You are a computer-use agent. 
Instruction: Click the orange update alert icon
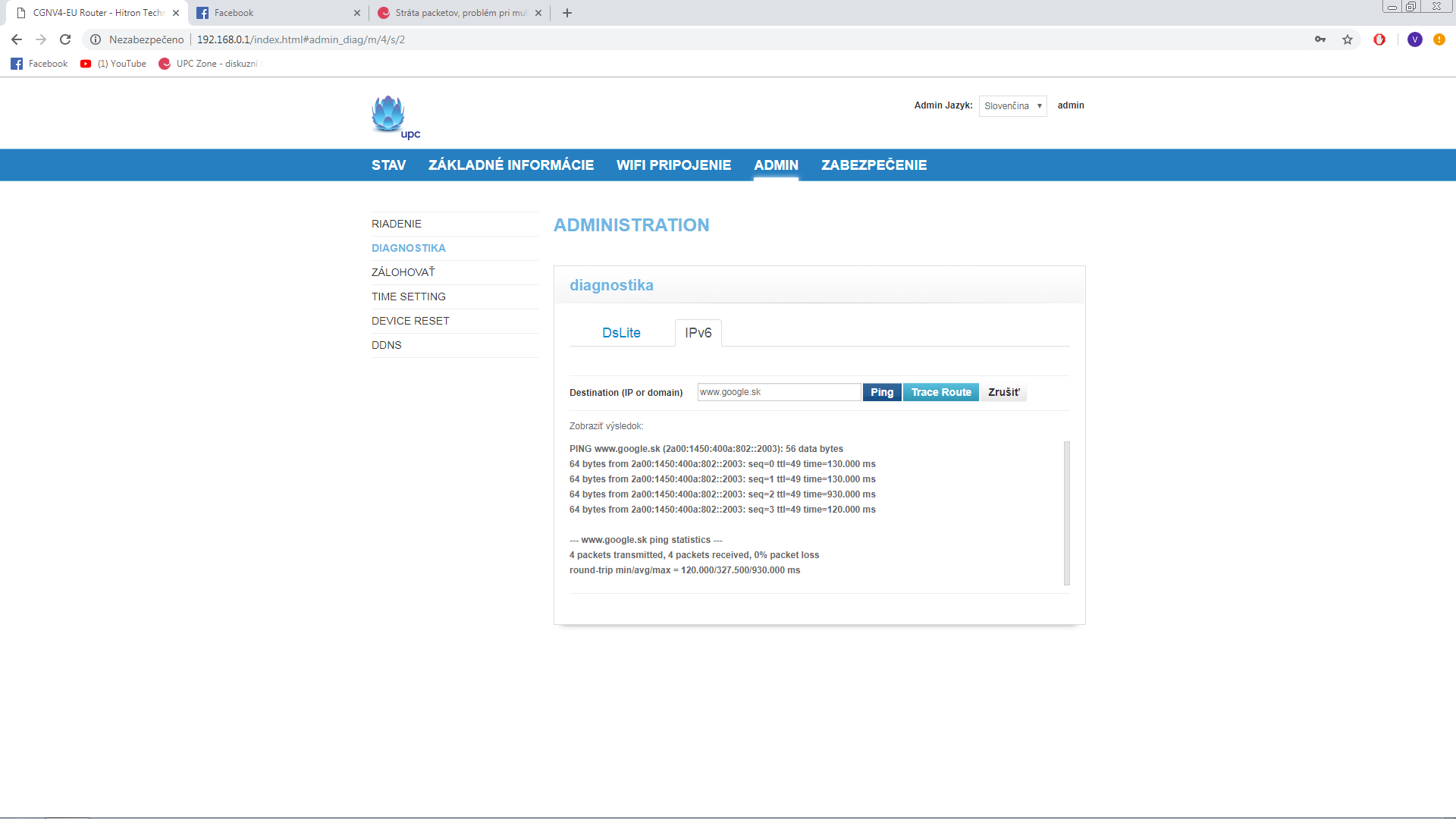1439,39
